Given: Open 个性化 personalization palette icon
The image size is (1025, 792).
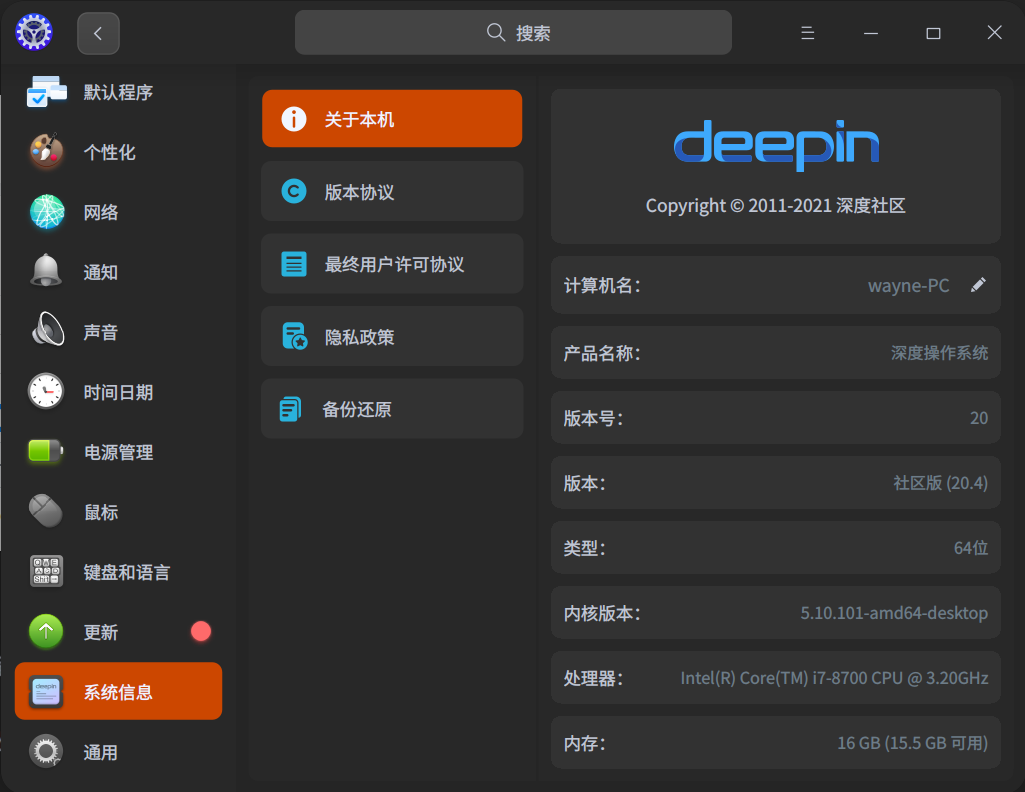Looking at the screenshot, I should [x=46, y=152].
